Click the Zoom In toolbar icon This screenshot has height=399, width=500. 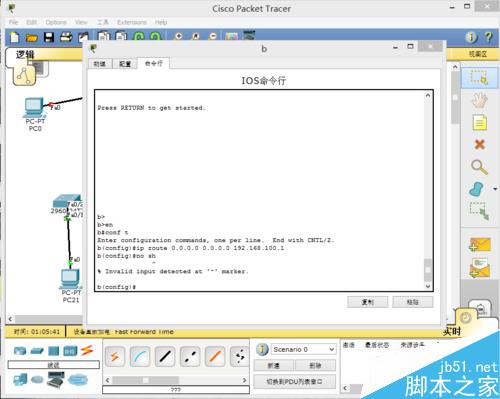179,36
